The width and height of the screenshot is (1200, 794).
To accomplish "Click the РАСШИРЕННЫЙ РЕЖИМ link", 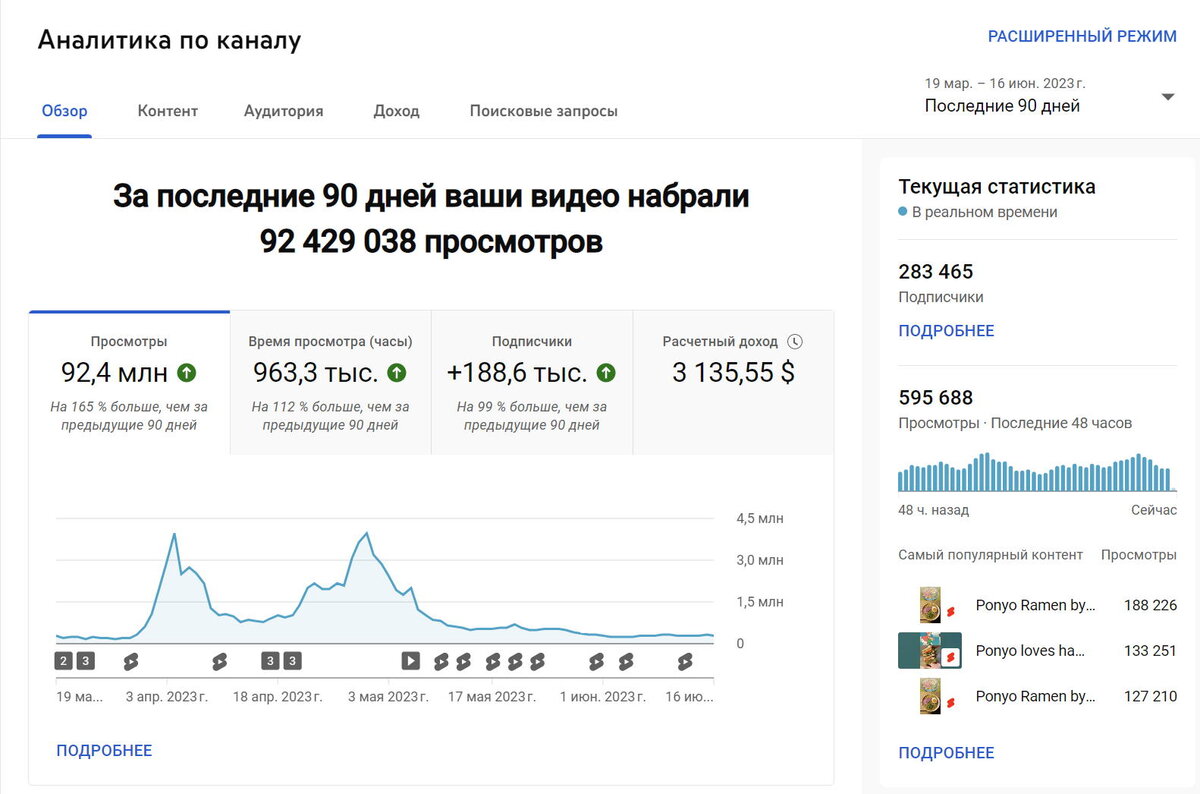I will tap(1082, 36).
